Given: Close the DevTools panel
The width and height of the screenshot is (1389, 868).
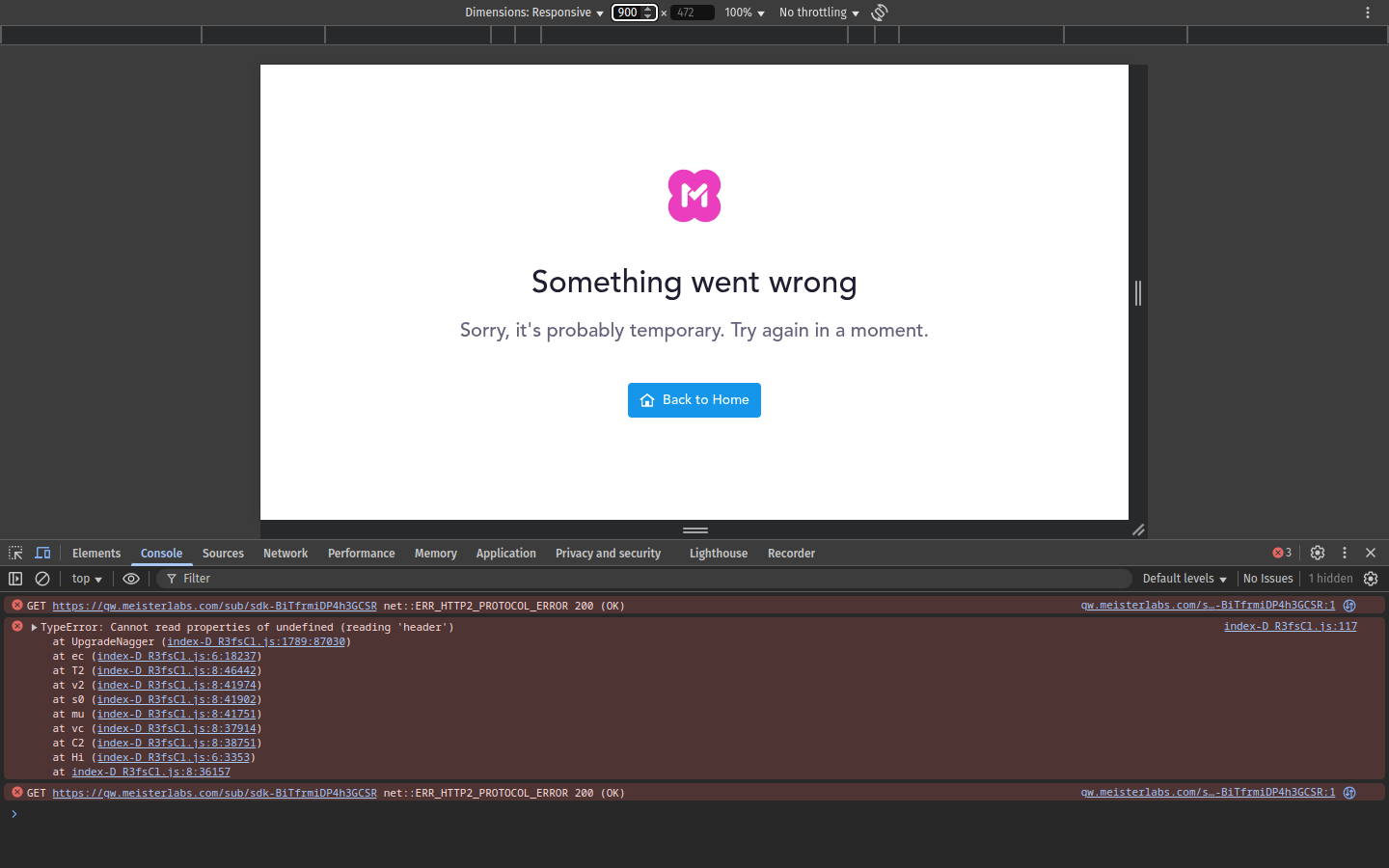Looking at the screenshot, I should (x=1371, y=553).
